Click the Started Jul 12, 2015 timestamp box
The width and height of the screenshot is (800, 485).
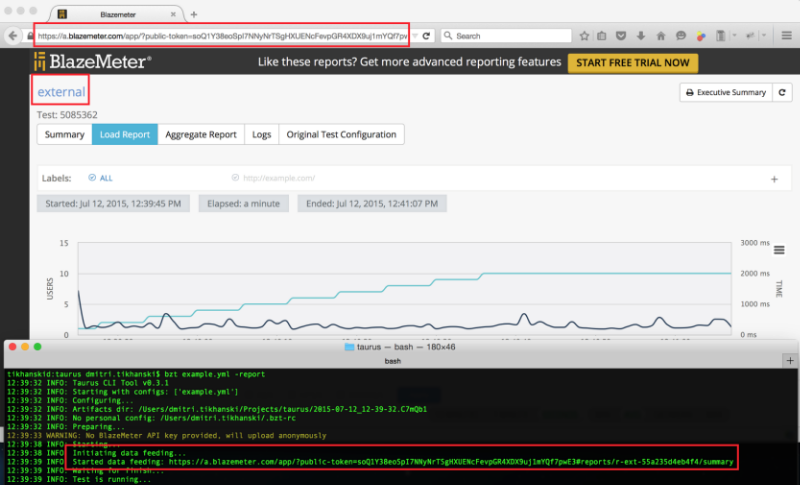point(113,203)
